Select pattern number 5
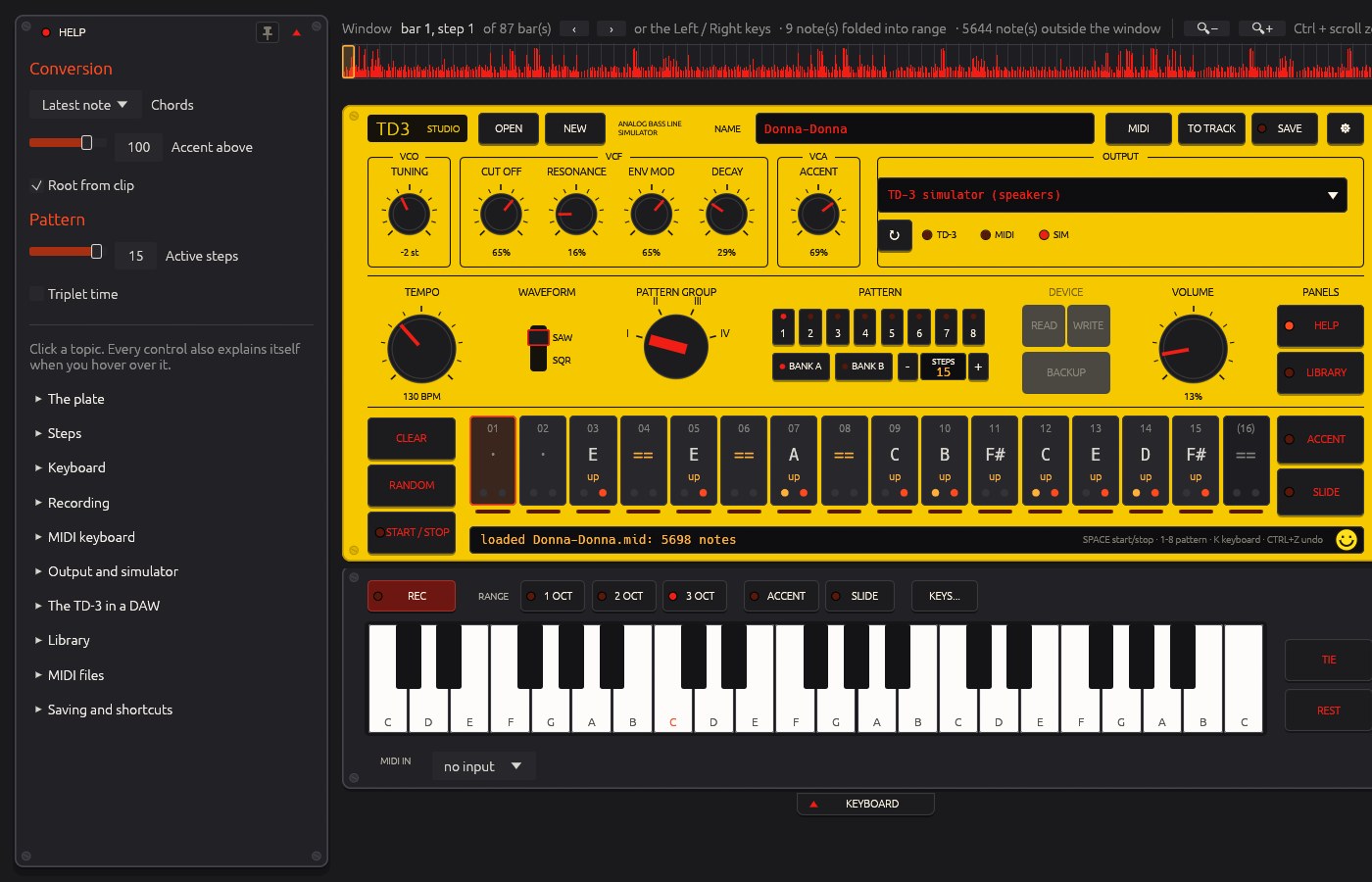 pos(892,327)
